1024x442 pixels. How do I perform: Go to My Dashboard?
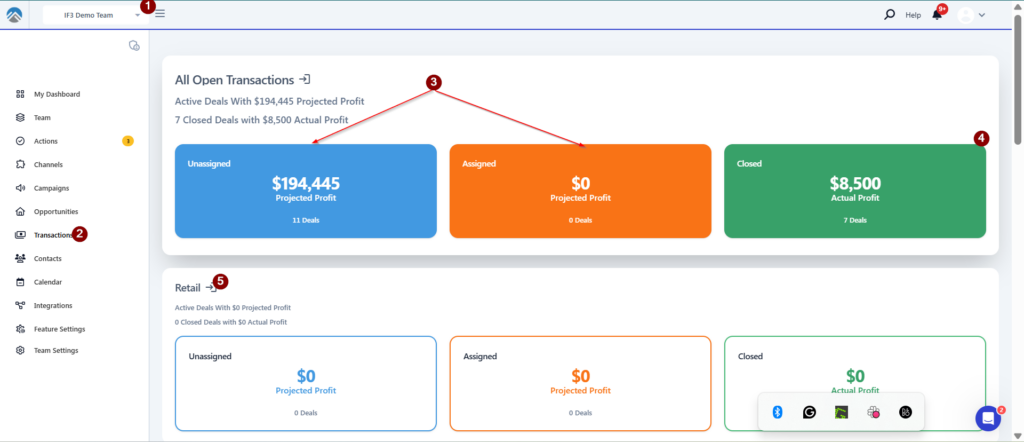(57, 94)
